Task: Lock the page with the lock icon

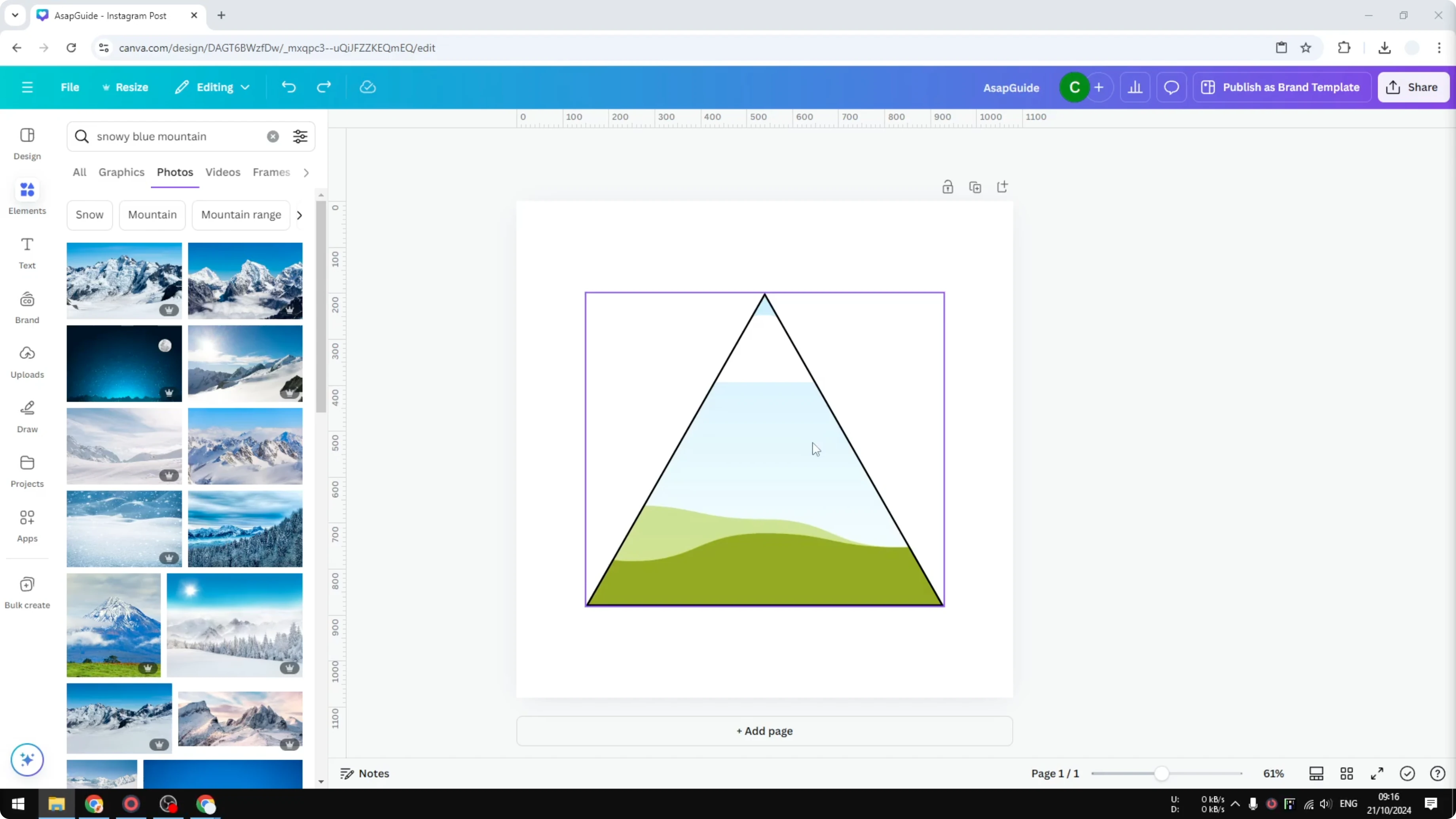Action: click(948, 186)
